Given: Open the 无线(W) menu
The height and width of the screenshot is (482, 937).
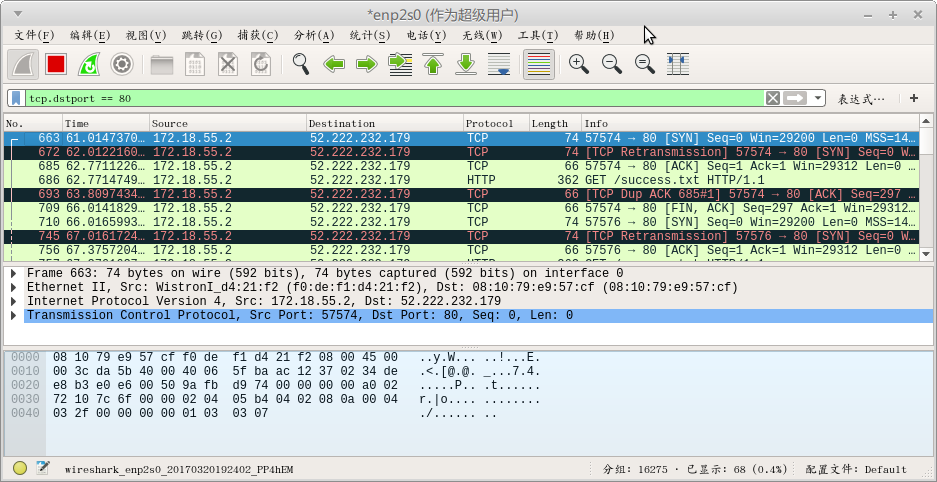Looking at the screenshot, I should (x=482, y=35).
